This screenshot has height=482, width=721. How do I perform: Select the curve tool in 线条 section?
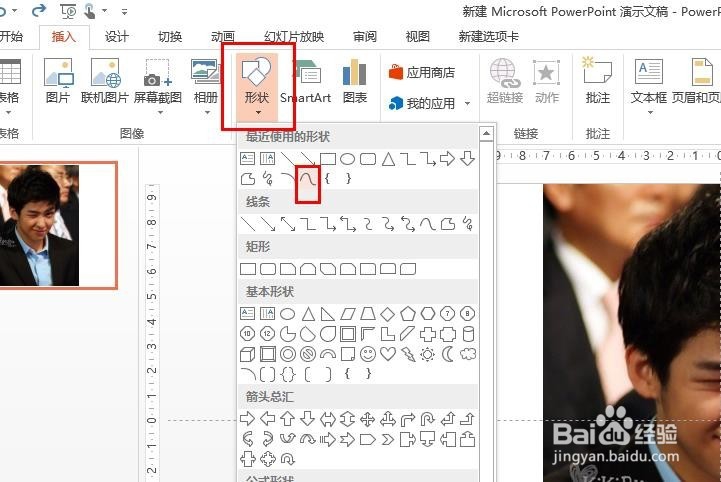427,224
